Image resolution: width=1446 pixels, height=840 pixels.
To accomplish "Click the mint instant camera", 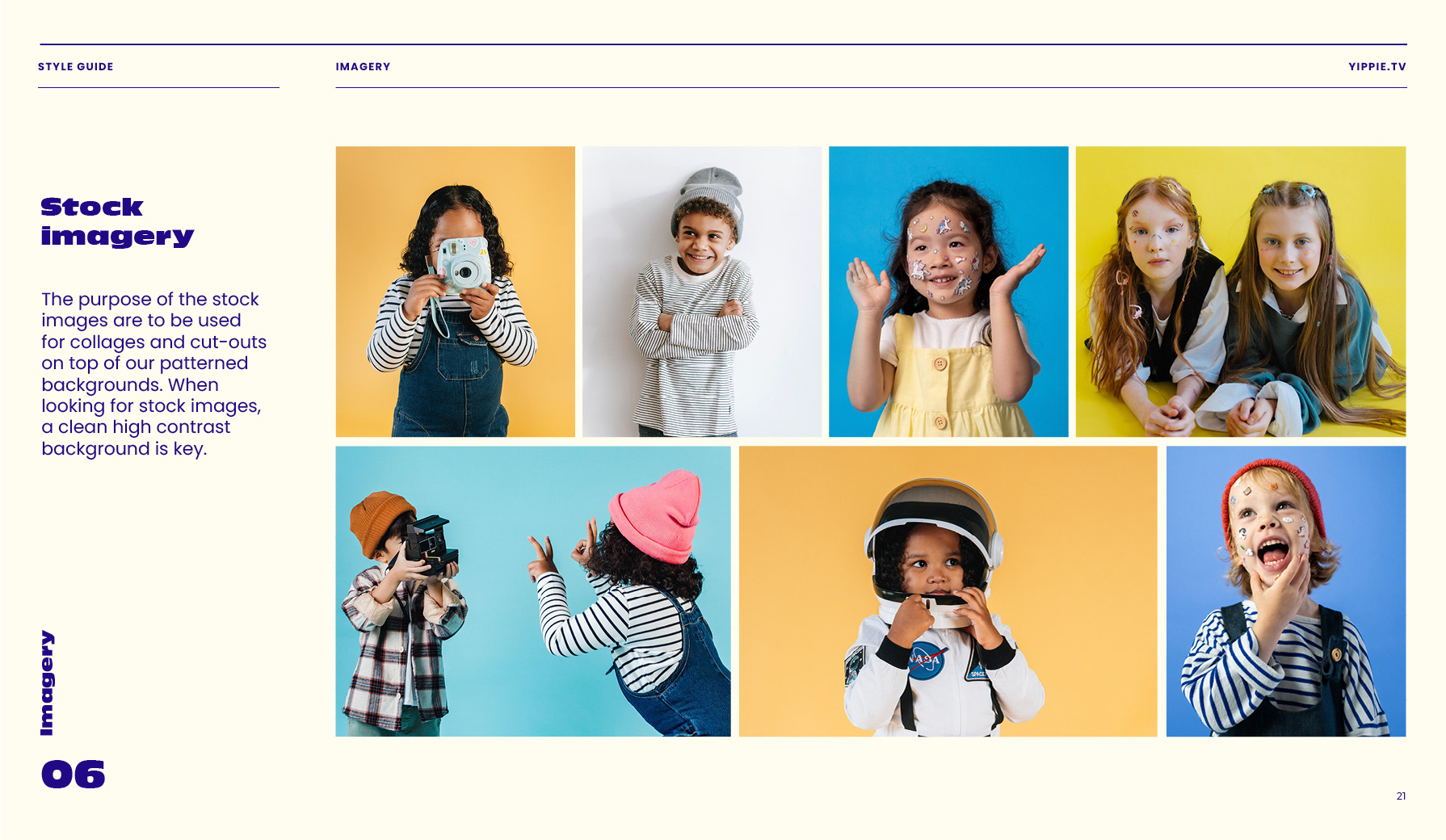I will point(462,264).
